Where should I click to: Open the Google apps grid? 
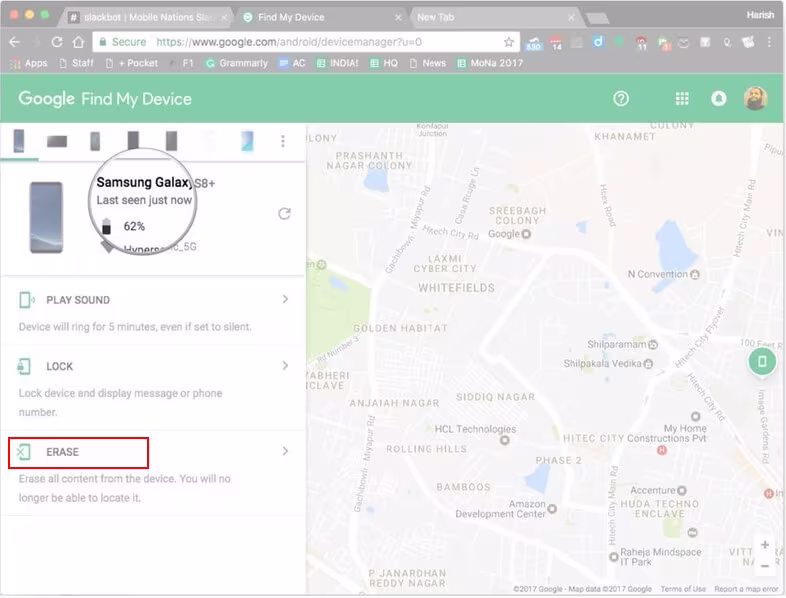point(682,99)
